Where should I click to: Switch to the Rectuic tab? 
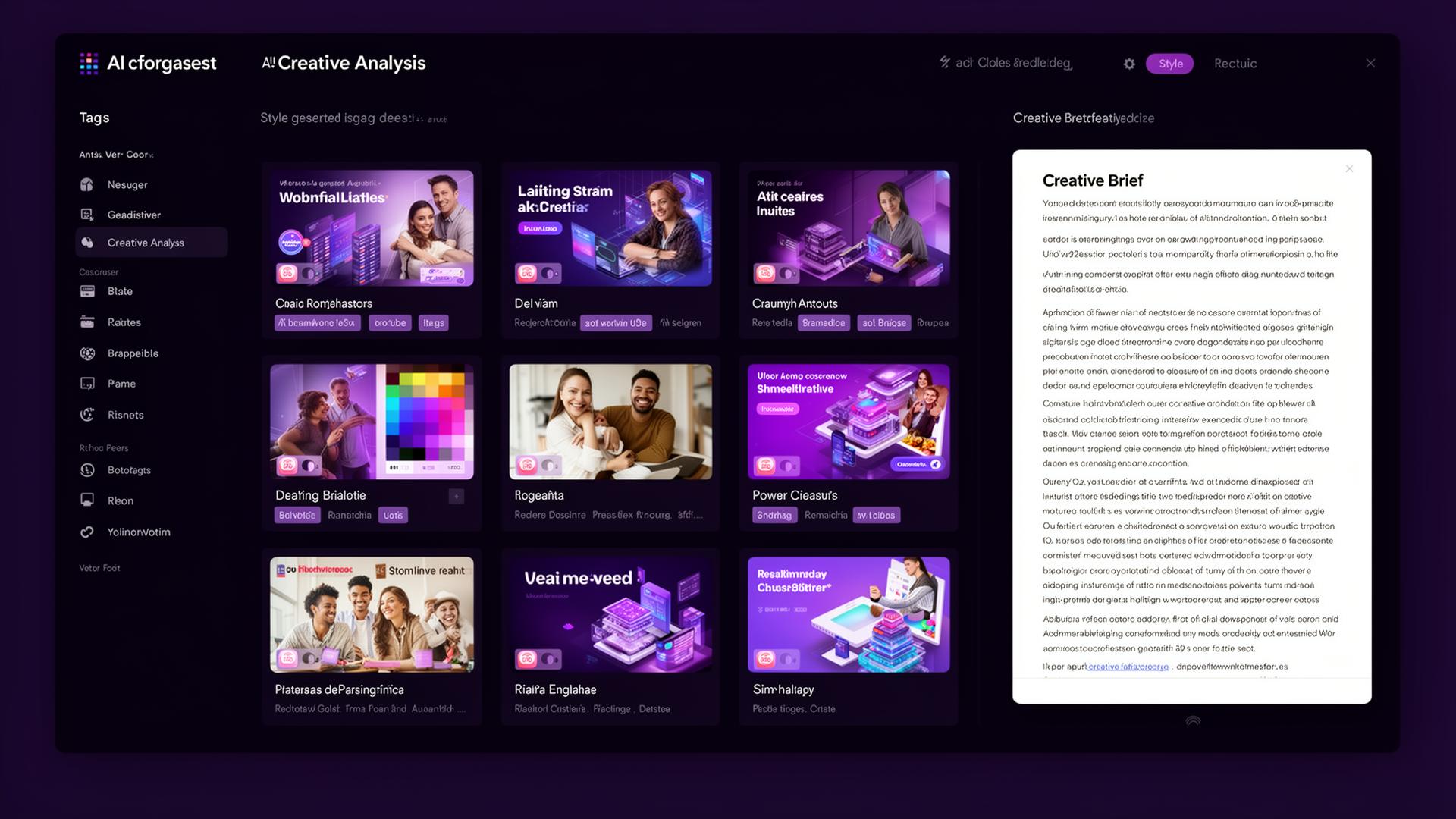point(1235,64)
